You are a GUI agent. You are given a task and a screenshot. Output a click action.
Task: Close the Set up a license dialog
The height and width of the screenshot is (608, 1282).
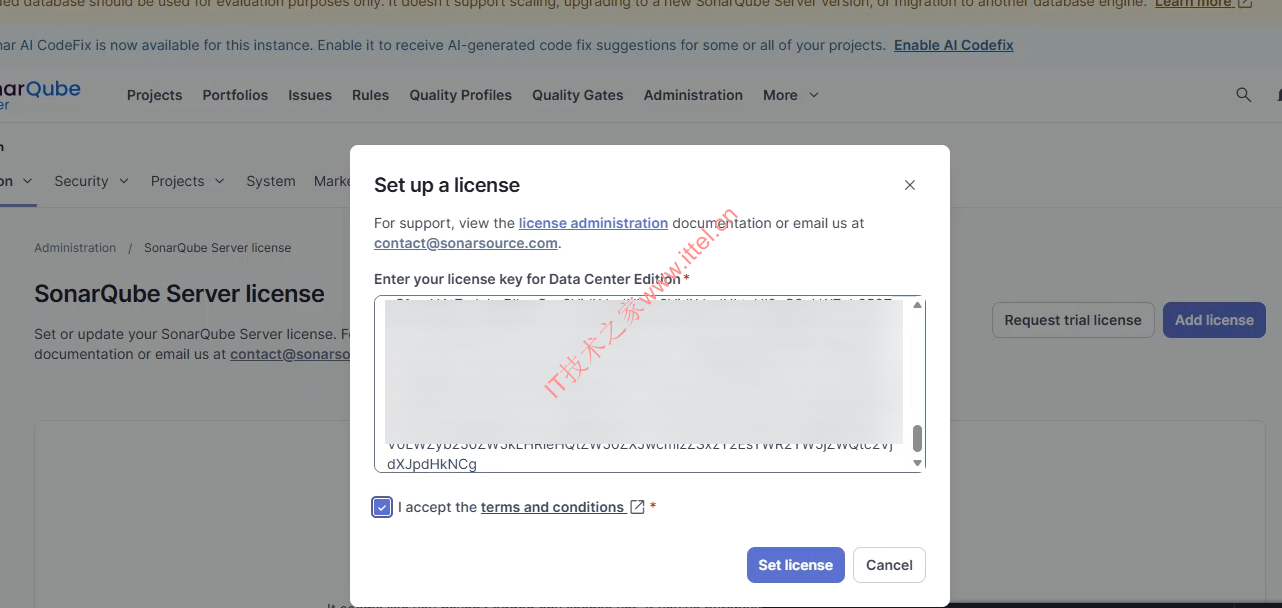pyautogui.click(x=909, y=185)
